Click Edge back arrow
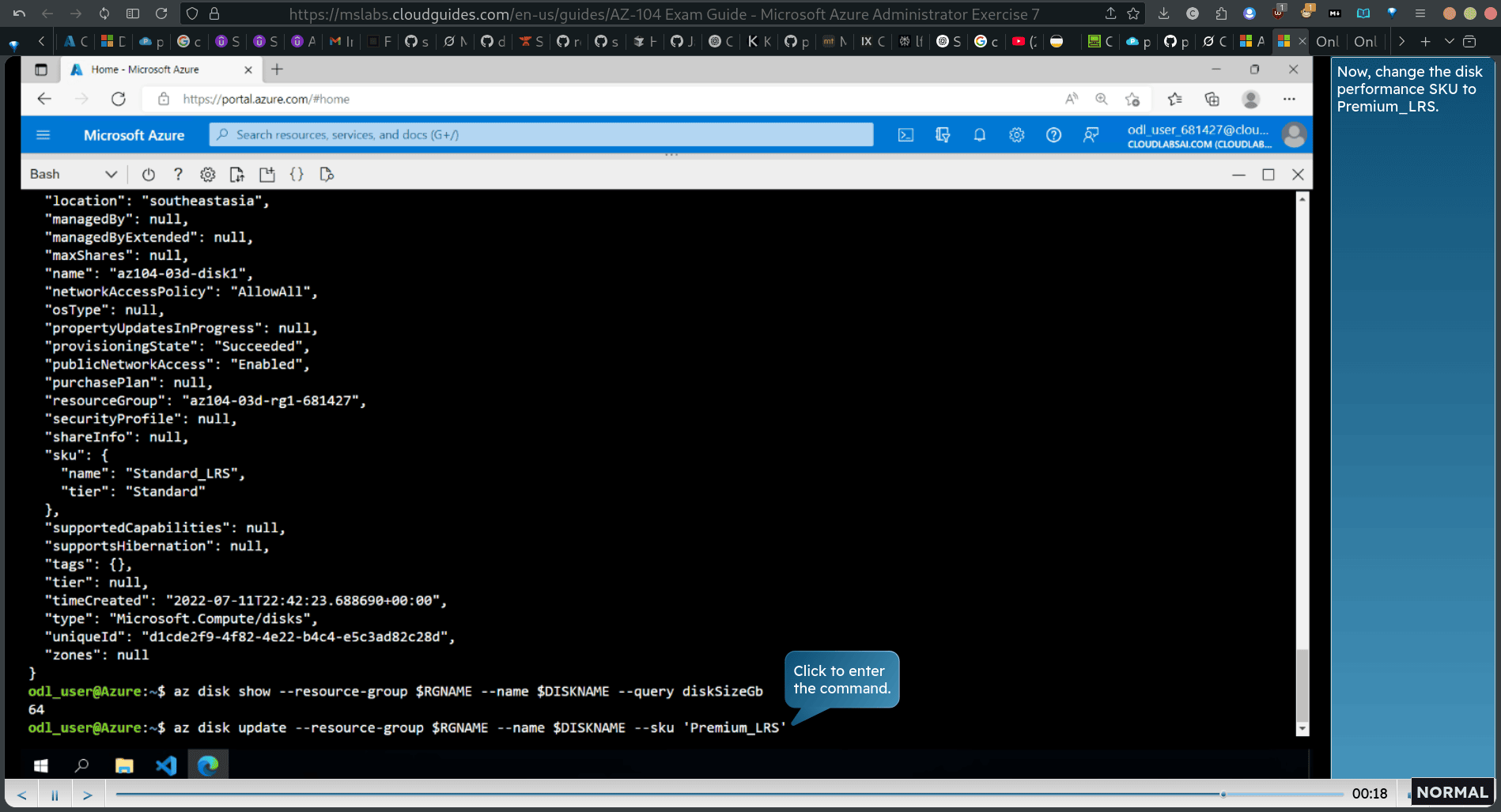The height and width of the screenshot is (812, 1501). [44, 99]
